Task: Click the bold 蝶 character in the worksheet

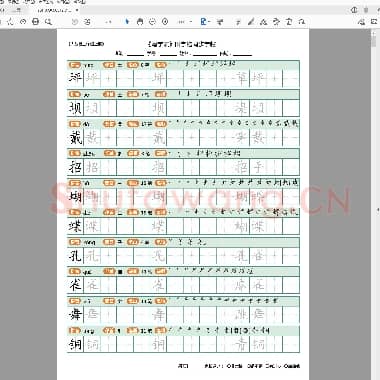Action: 75,226
